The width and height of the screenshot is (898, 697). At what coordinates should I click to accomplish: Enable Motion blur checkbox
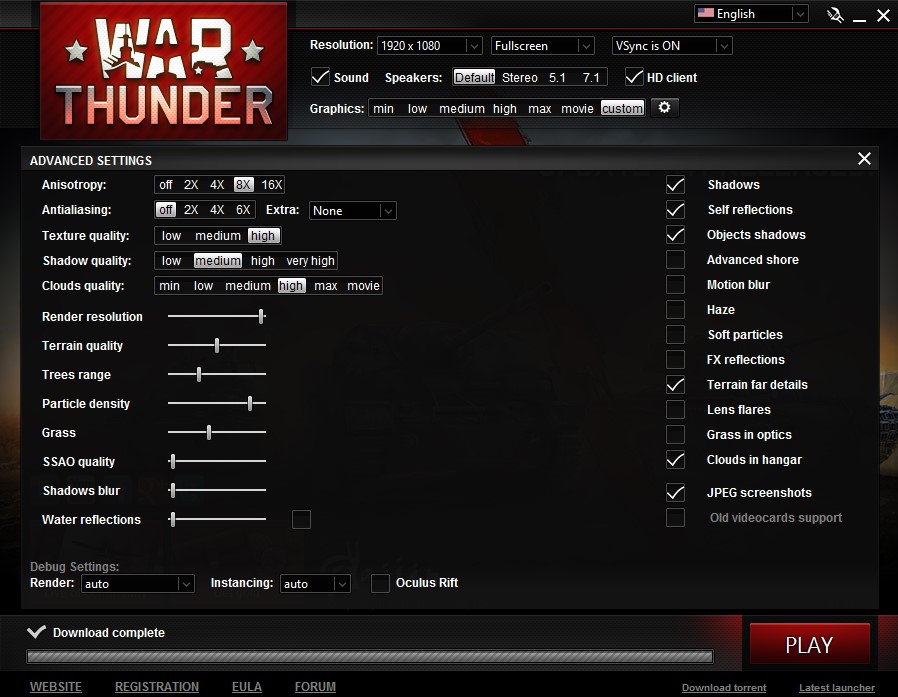[x=675, y=285]
